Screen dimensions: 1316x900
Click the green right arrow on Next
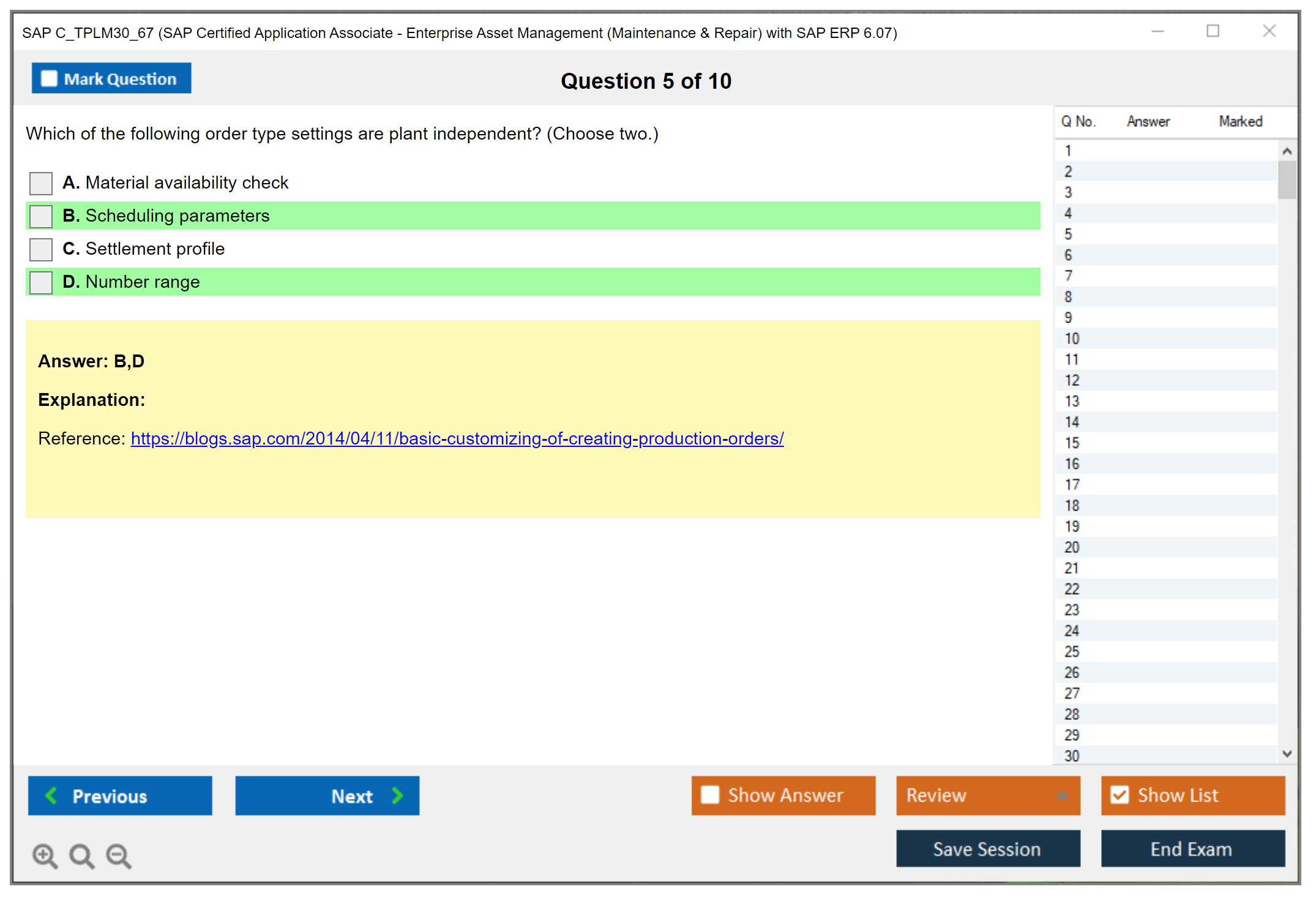(x=397, y=795)
